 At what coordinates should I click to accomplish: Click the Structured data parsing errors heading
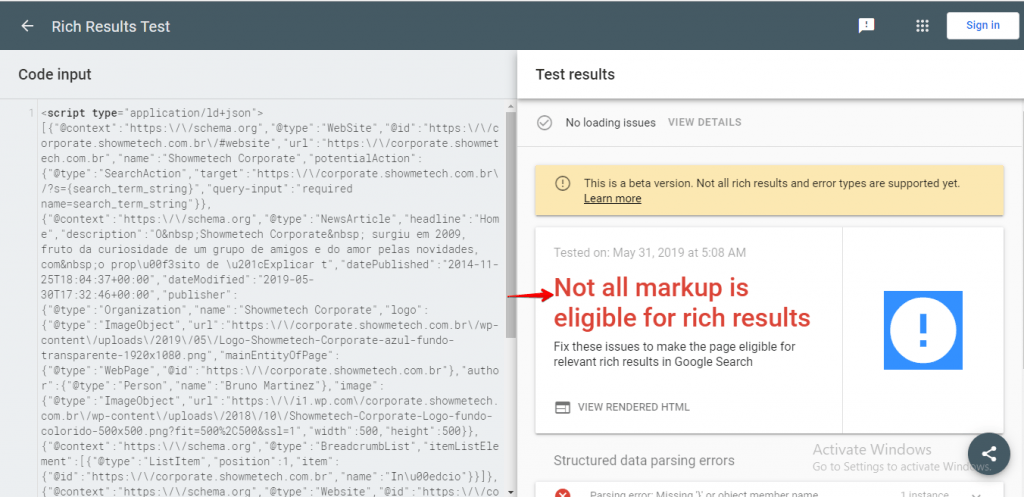(644, 460)
